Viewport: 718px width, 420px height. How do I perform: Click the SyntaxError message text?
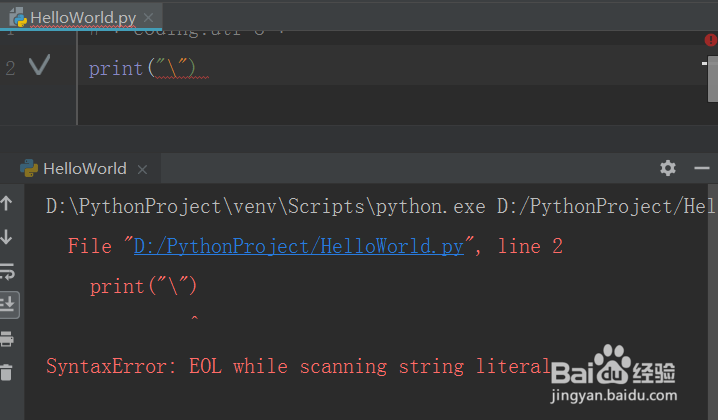pos(298,366)
